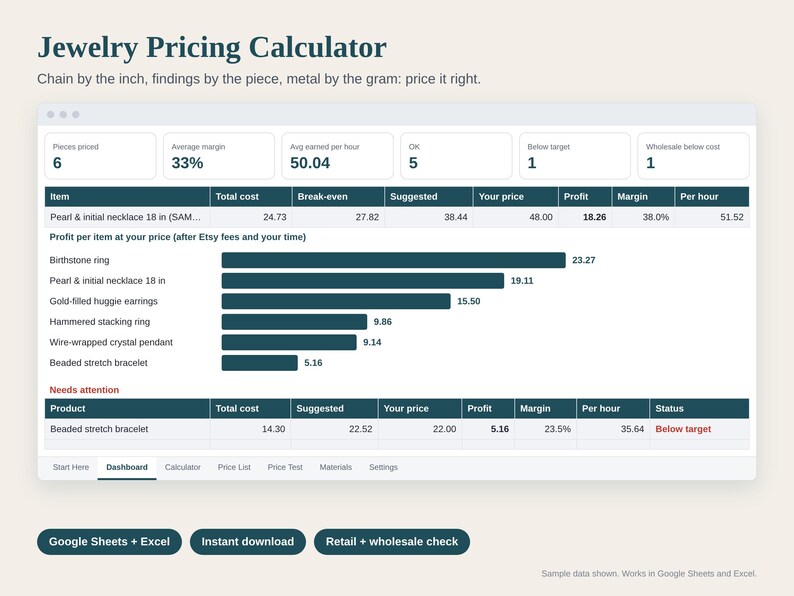Click the 9.86 bar value label
The width and height of the screenshot is (794, 596).
point(382,322)
